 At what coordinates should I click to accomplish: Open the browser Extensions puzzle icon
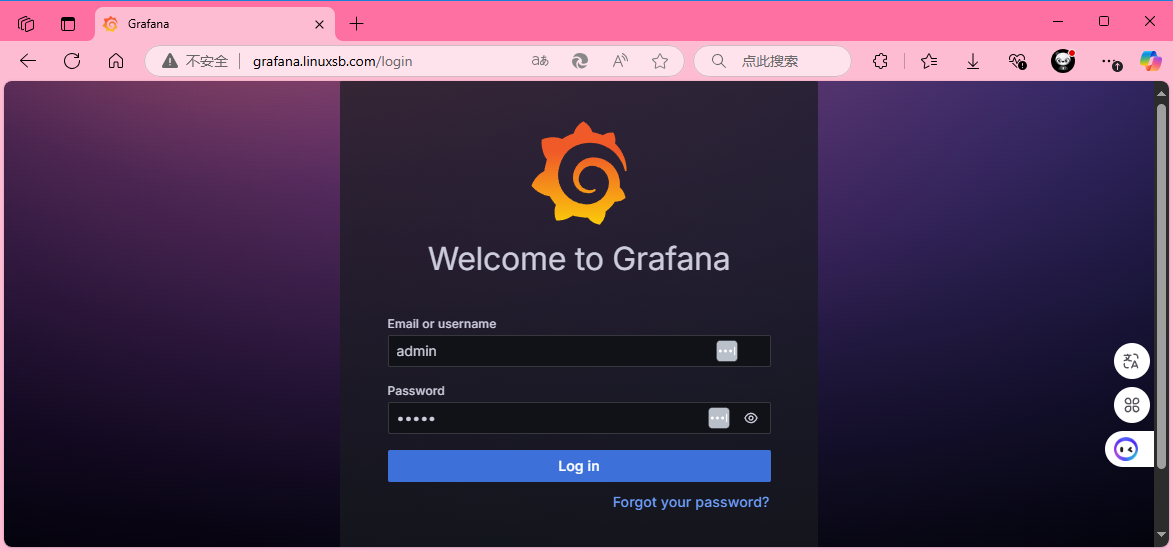click(x=880, y=61)
